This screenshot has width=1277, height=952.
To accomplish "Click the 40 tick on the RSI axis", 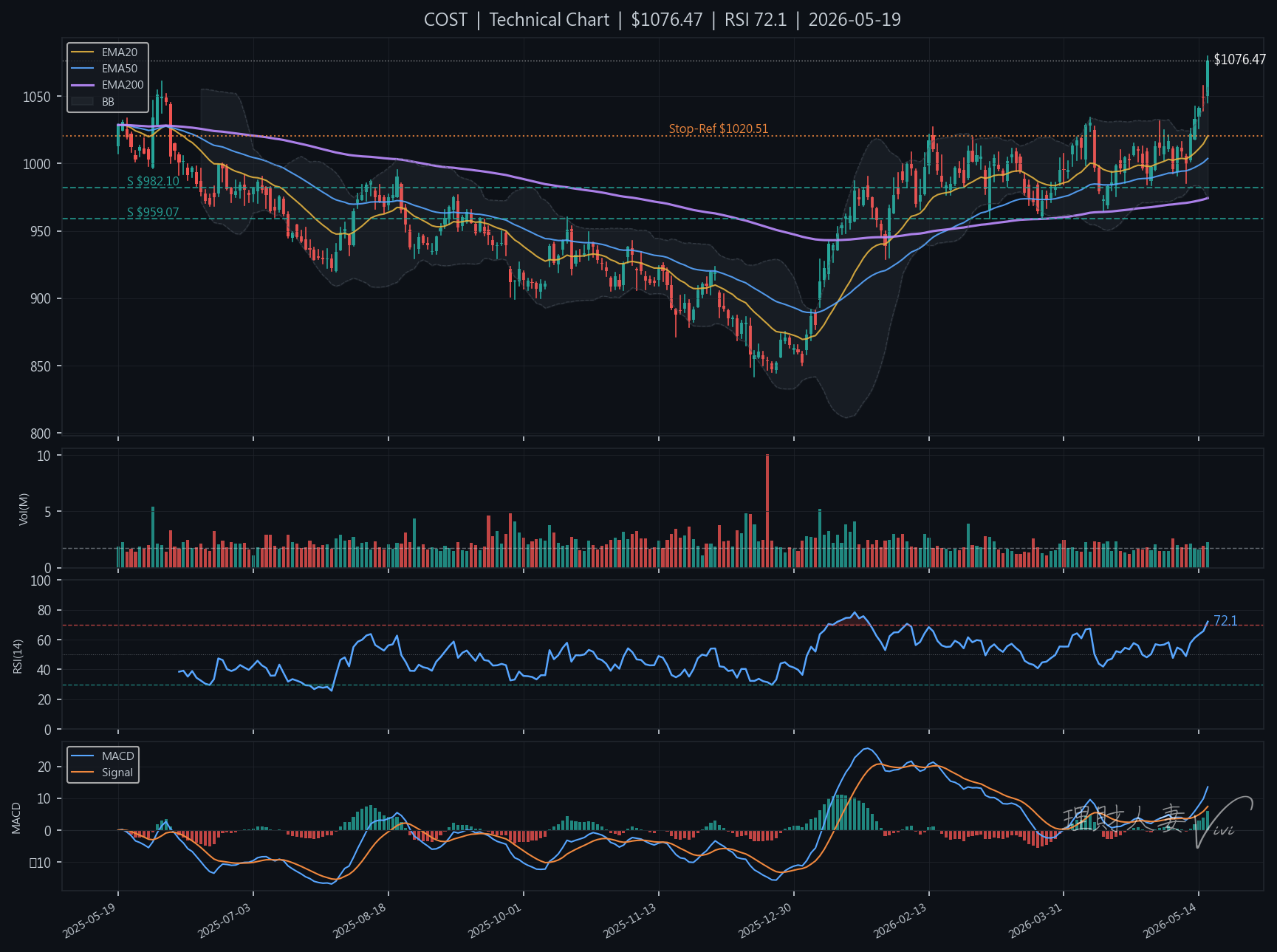I will (x=44, y=670).
